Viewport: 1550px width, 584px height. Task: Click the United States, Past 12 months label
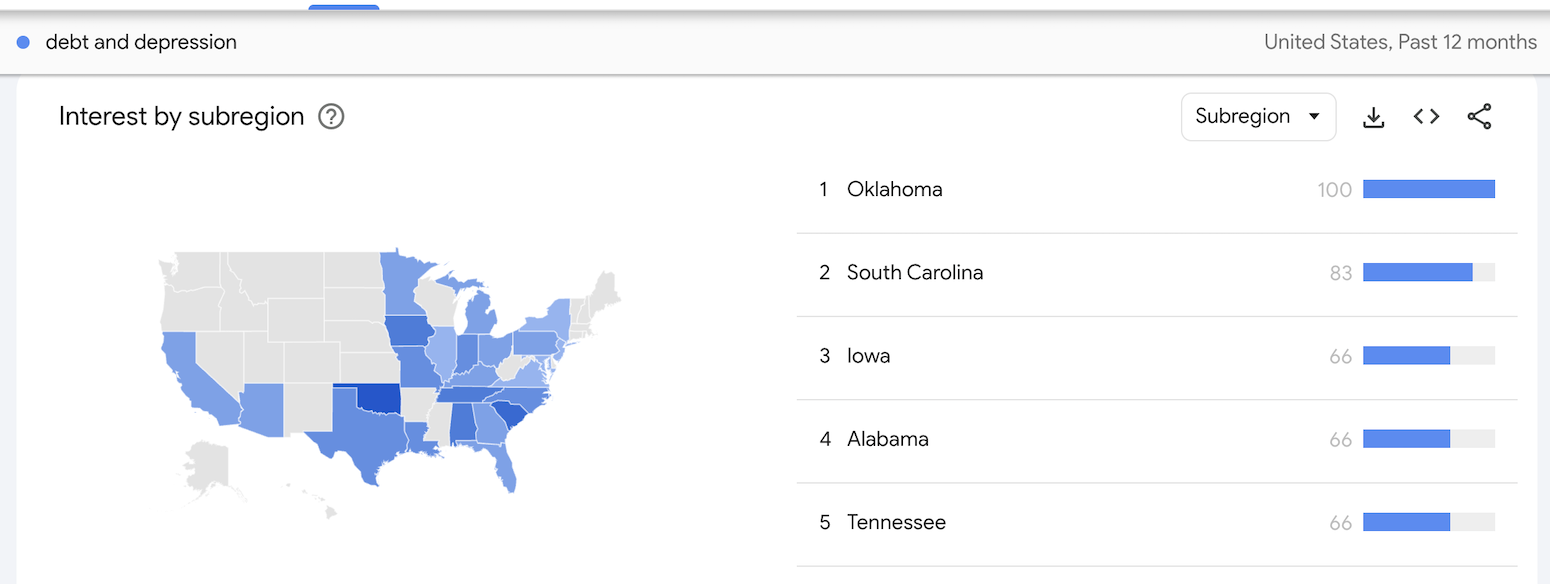coord(1400,42)
